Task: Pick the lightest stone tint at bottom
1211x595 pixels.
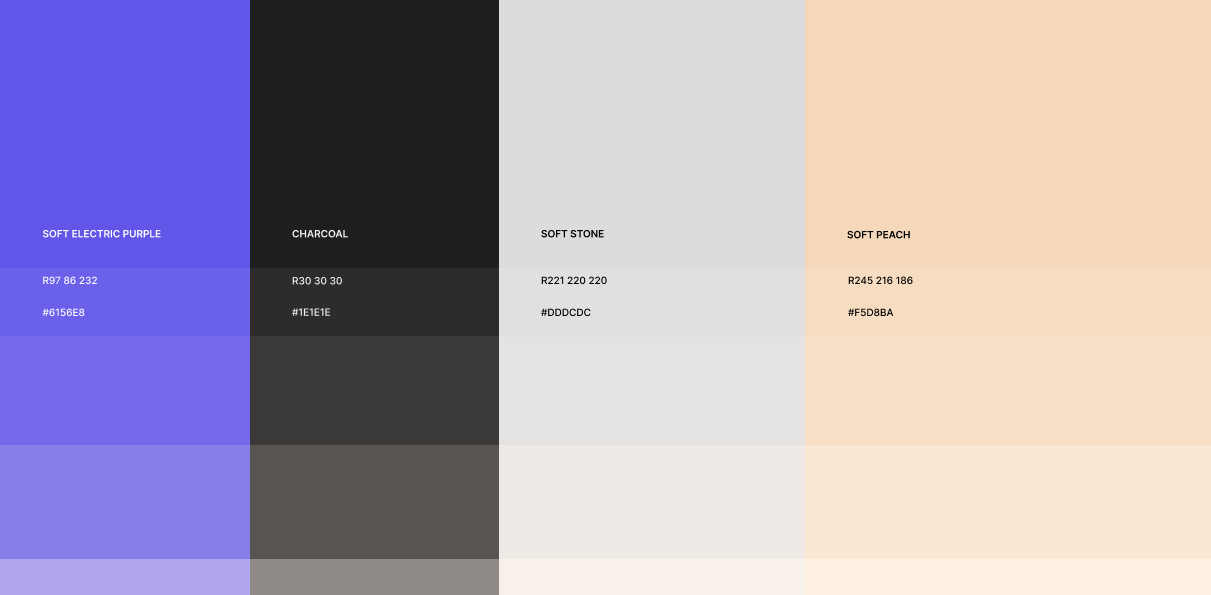Action: pyautogui.click(x=652, y=577)
